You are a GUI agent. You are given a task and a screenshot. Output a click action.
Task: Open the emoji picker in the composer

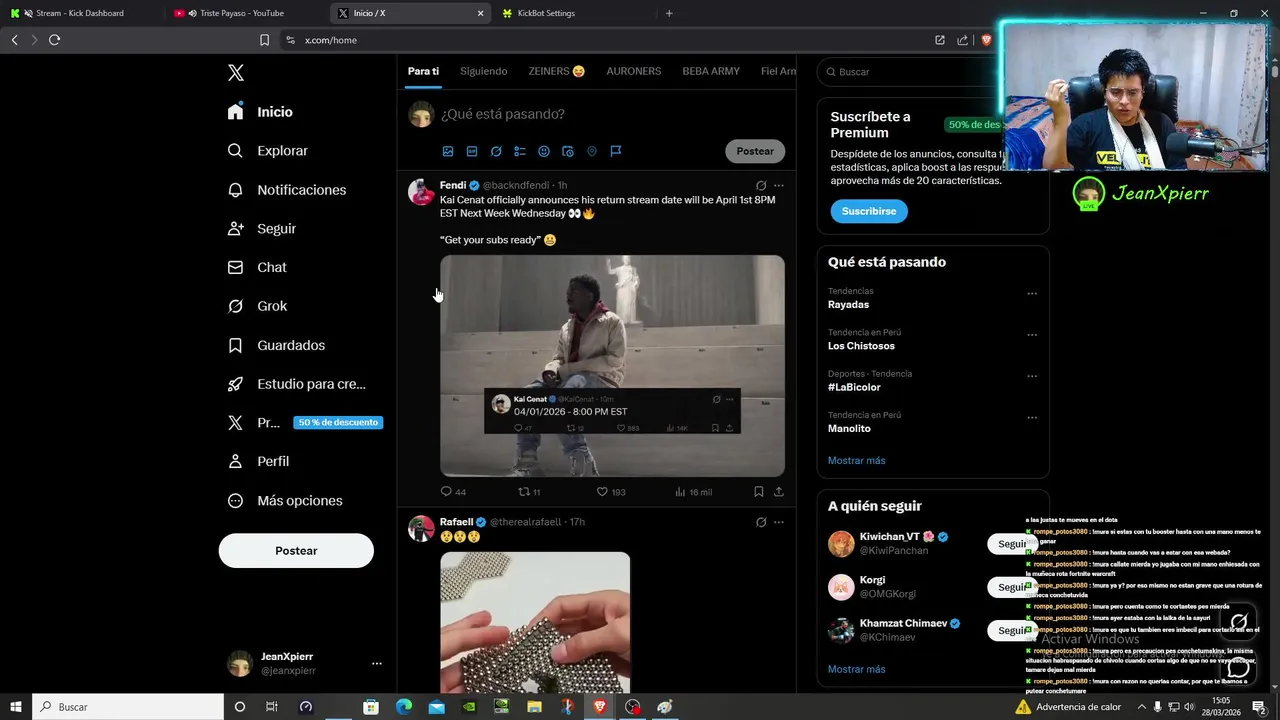pyautogui.click(x=544, y=152)
